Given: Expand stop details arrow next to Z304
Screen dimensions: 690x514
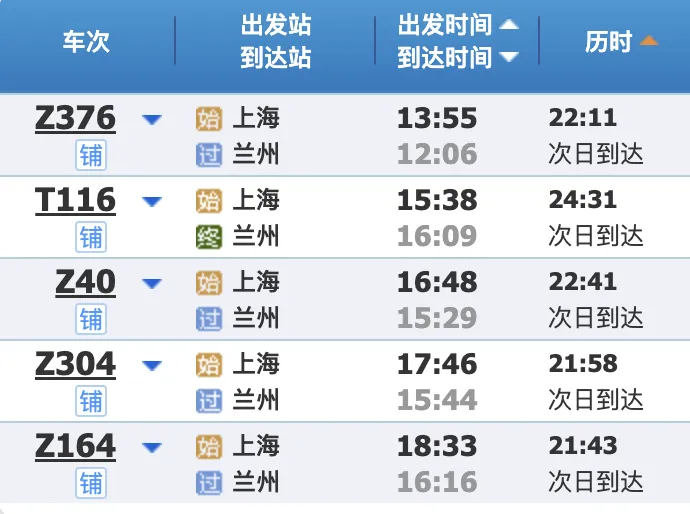Looking at the screenshot, I should [x=152, y=365].
